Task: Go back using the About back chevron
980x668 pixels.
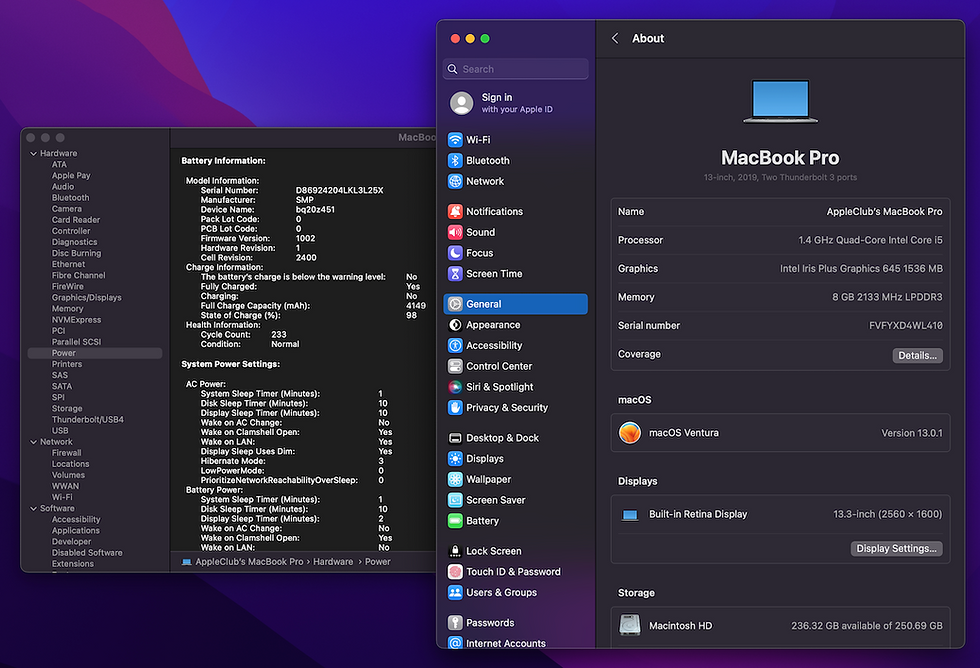Action: pyautogui.click(x=615, y=39)
